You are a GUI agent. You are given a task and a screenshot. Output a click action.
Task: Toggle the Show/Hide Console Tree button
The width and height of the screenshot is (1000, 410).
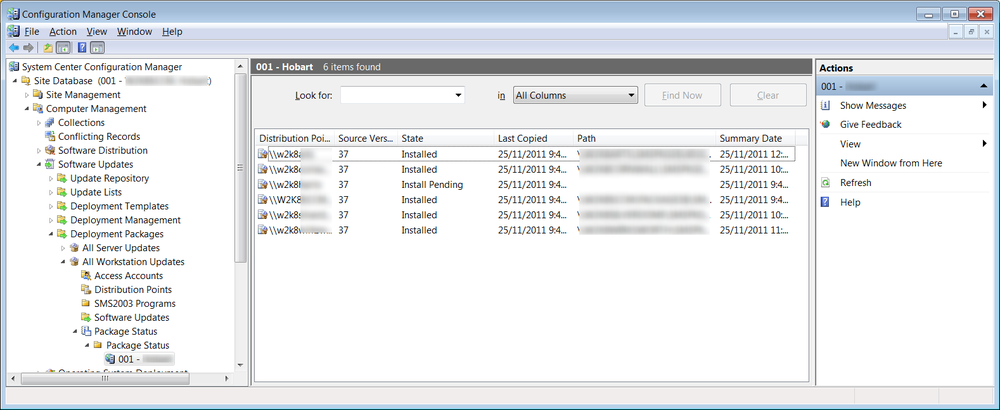63,48
